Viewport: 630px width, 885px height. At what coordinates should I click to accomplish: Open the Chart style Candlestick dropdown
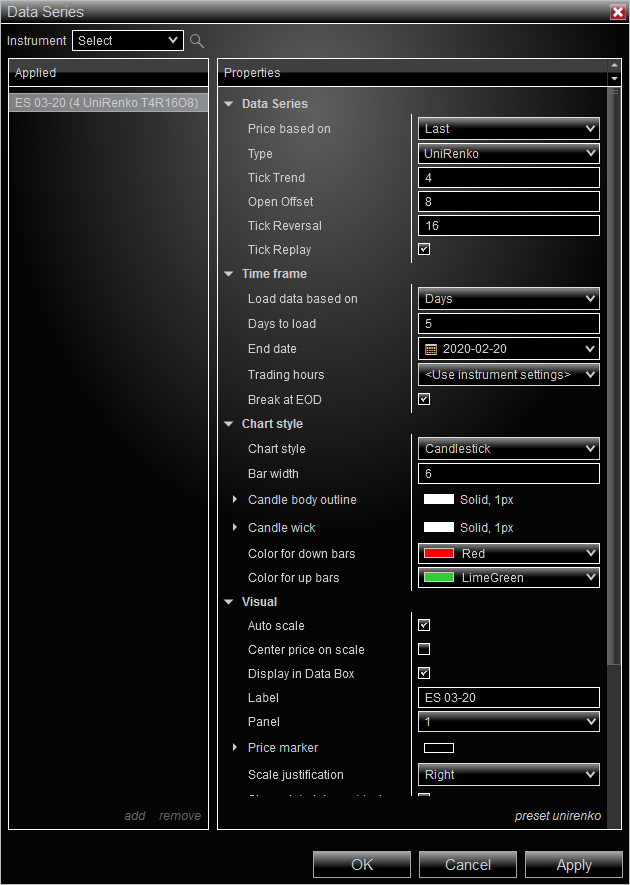click(509, 449)
